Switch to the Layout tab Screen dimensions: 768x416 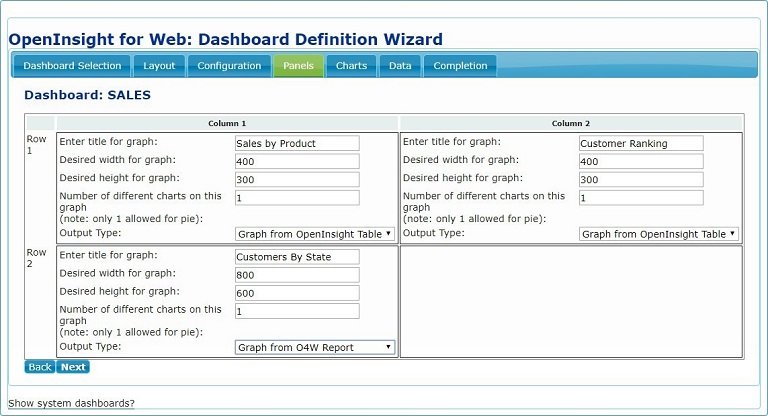pyautogui.click(x=159, y=66)
